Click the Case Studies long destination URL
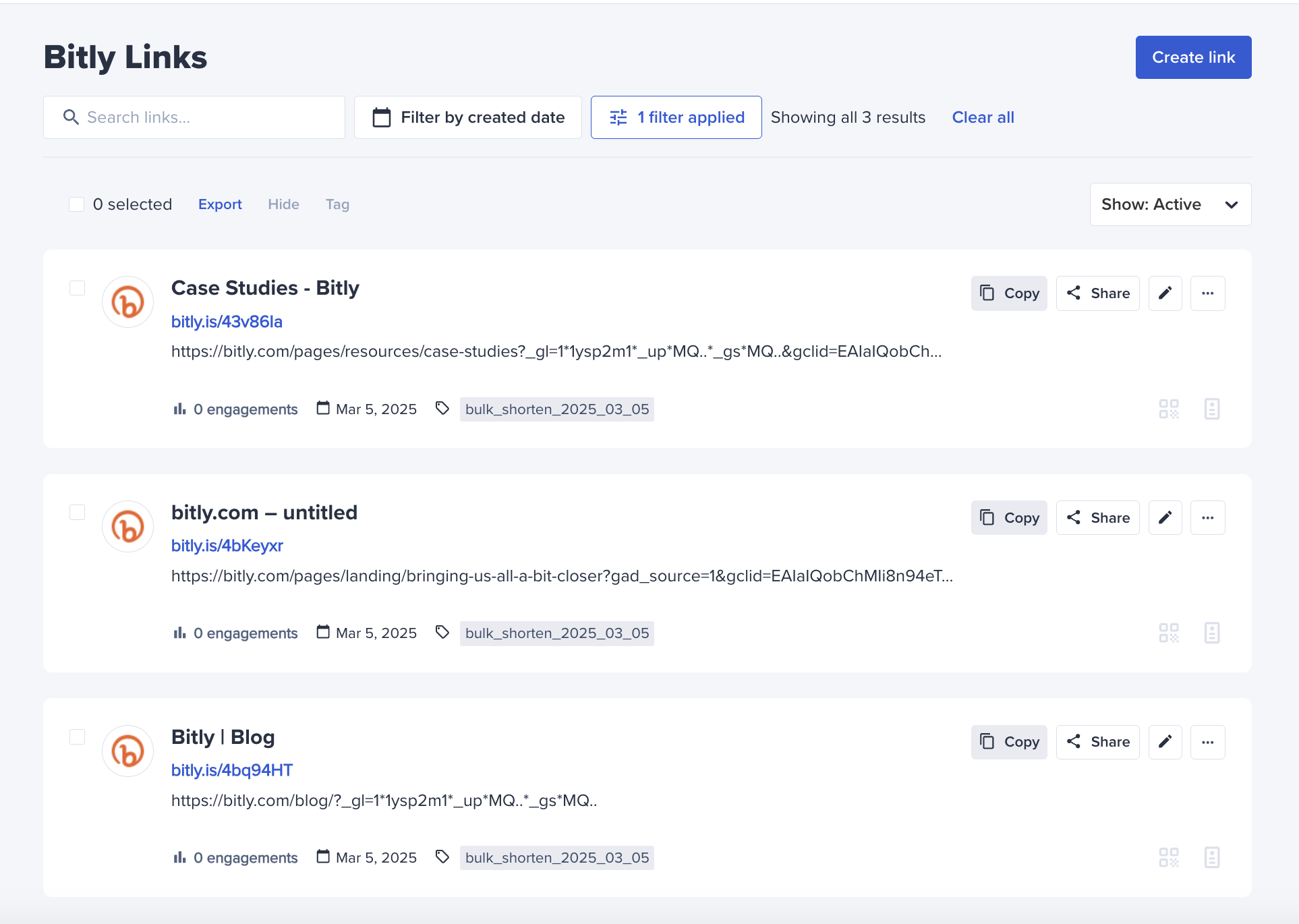Image resolution: width=1299 pixels, height=924 pixels. click(556, 351)
